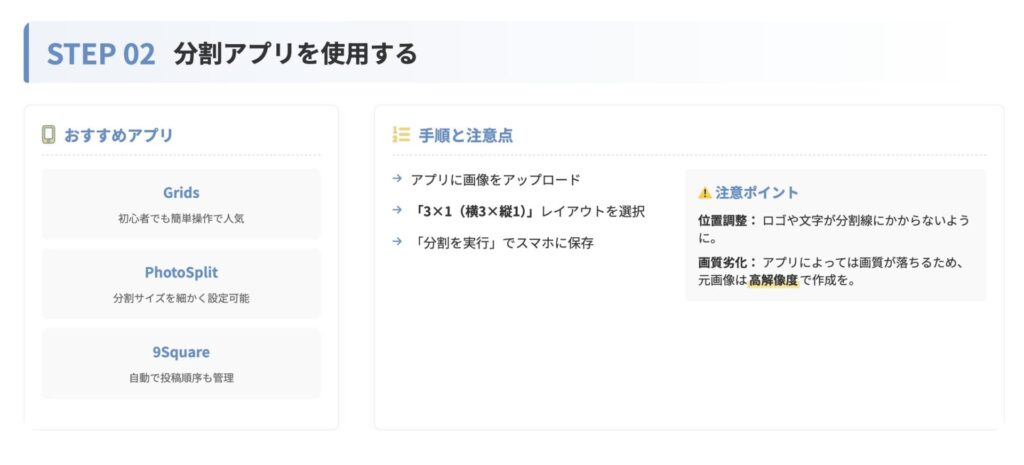Select the Grids app card
The width and height of the screenshot is (1024, 465).
[181, 203]
